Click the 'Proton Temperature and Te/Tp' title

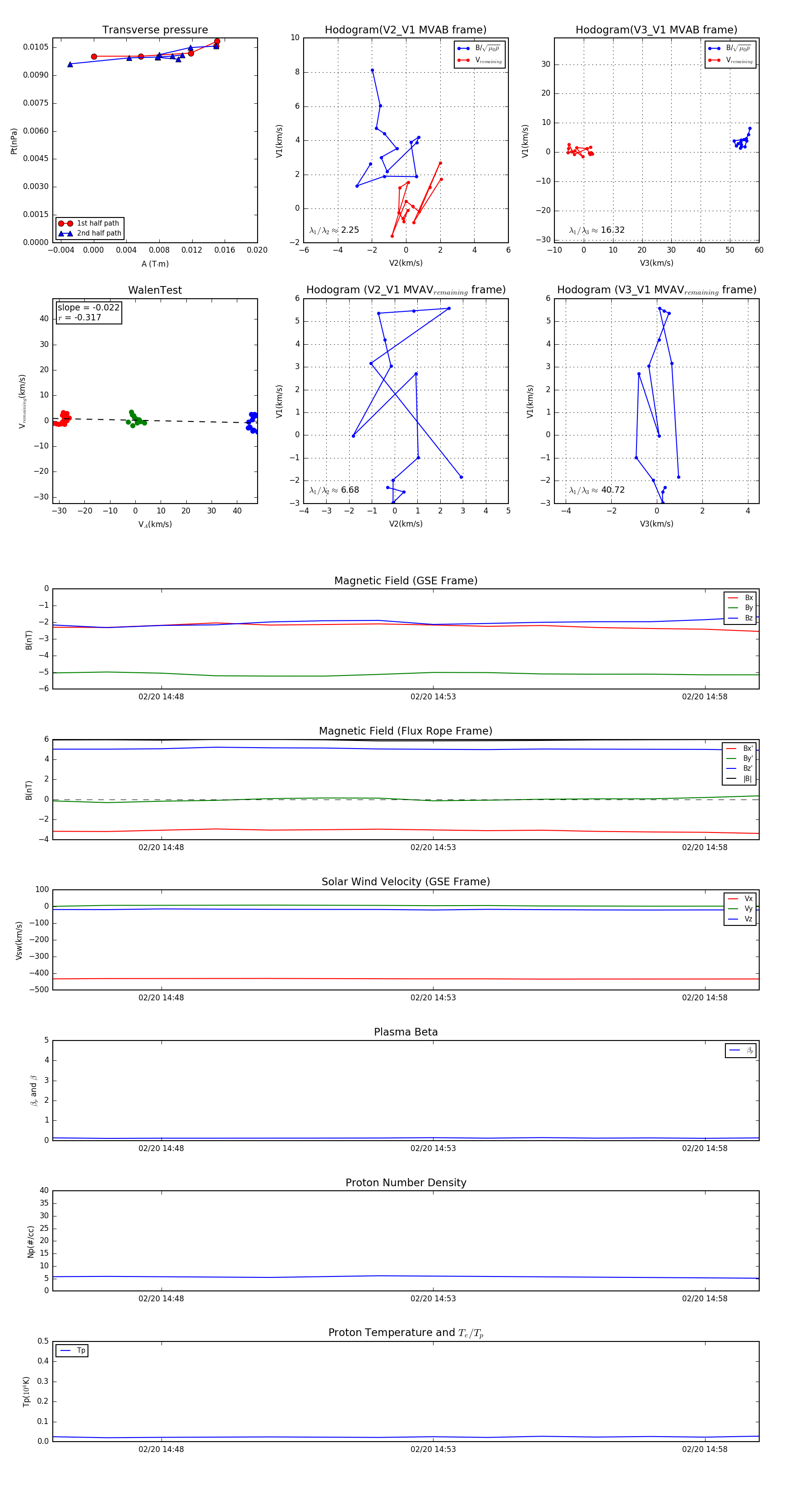pos(406,1332)
